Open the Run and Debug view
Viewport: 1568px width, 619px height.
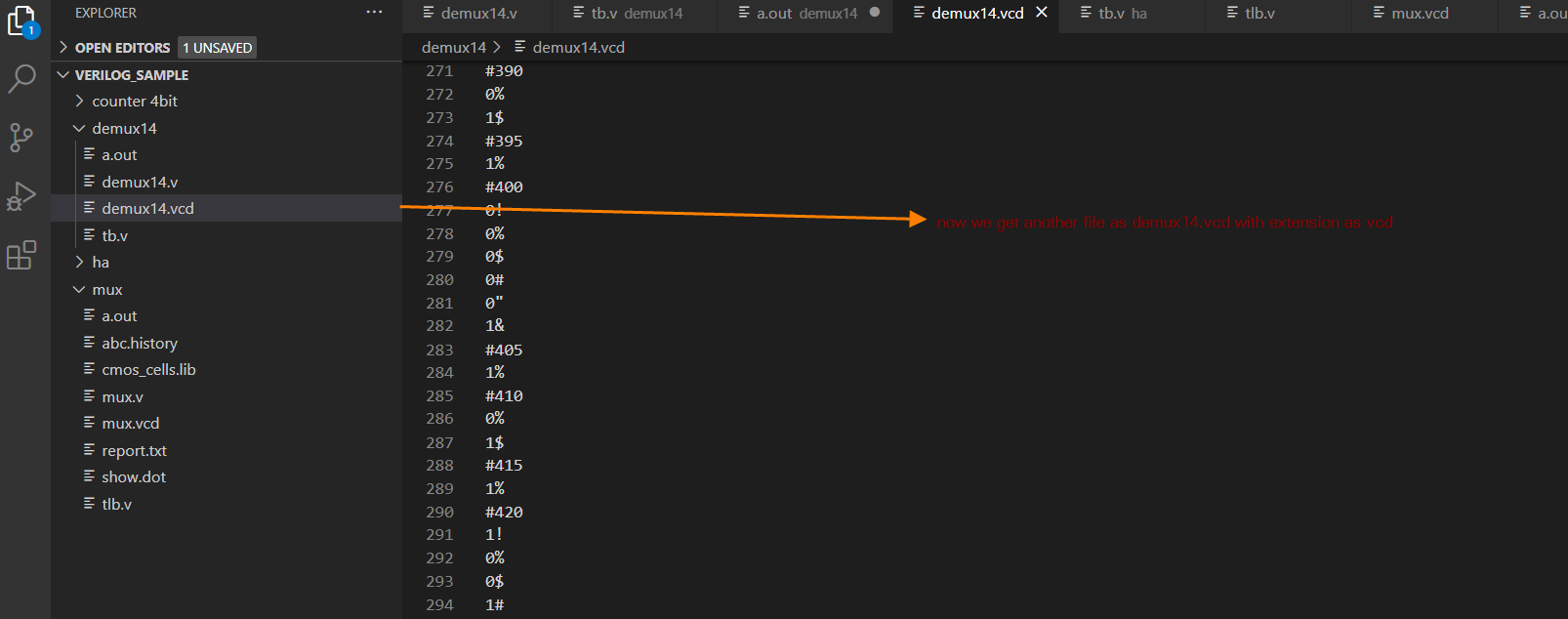pos(21,196)
